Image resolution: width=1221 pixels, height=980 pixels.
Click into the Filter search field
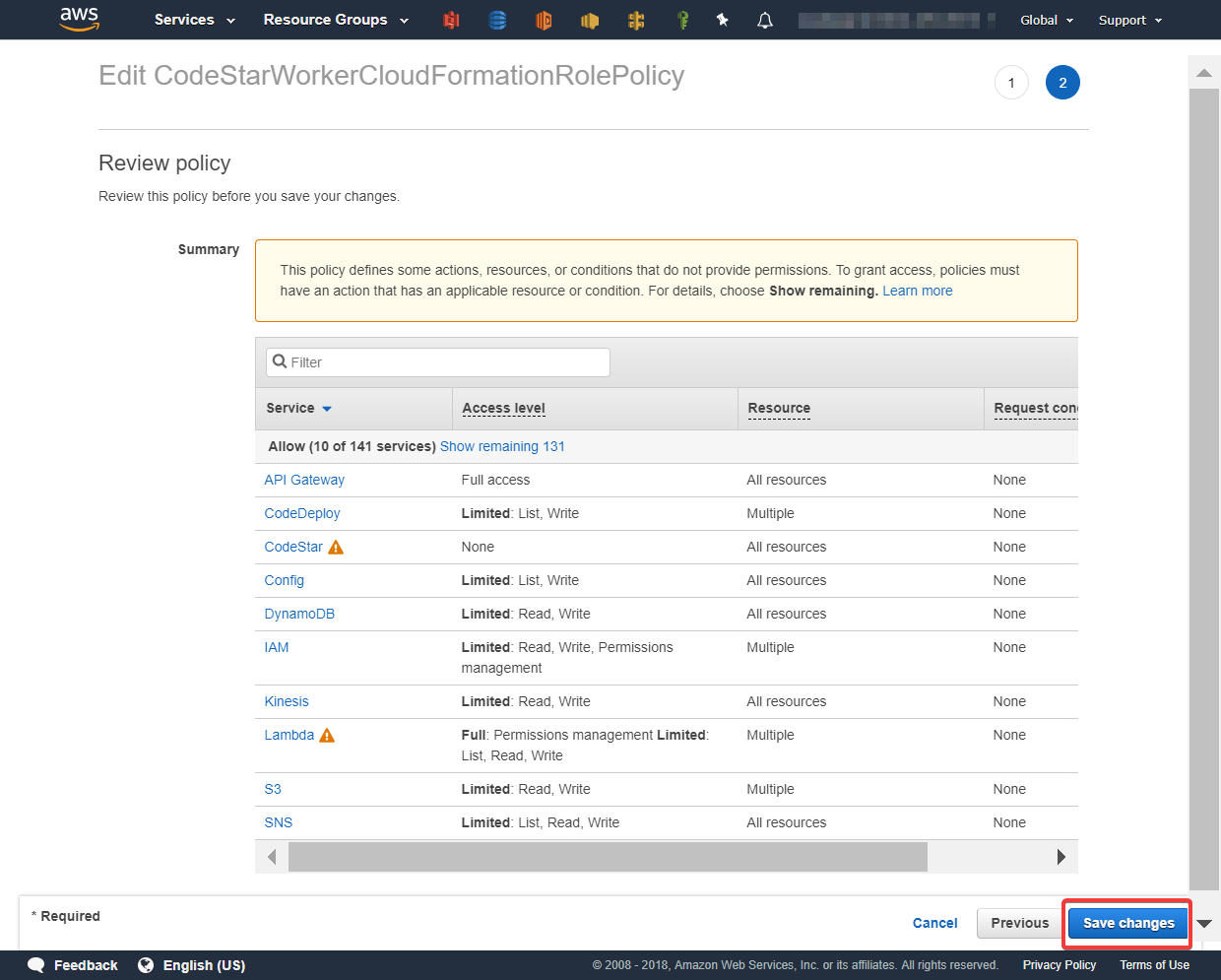438,362
